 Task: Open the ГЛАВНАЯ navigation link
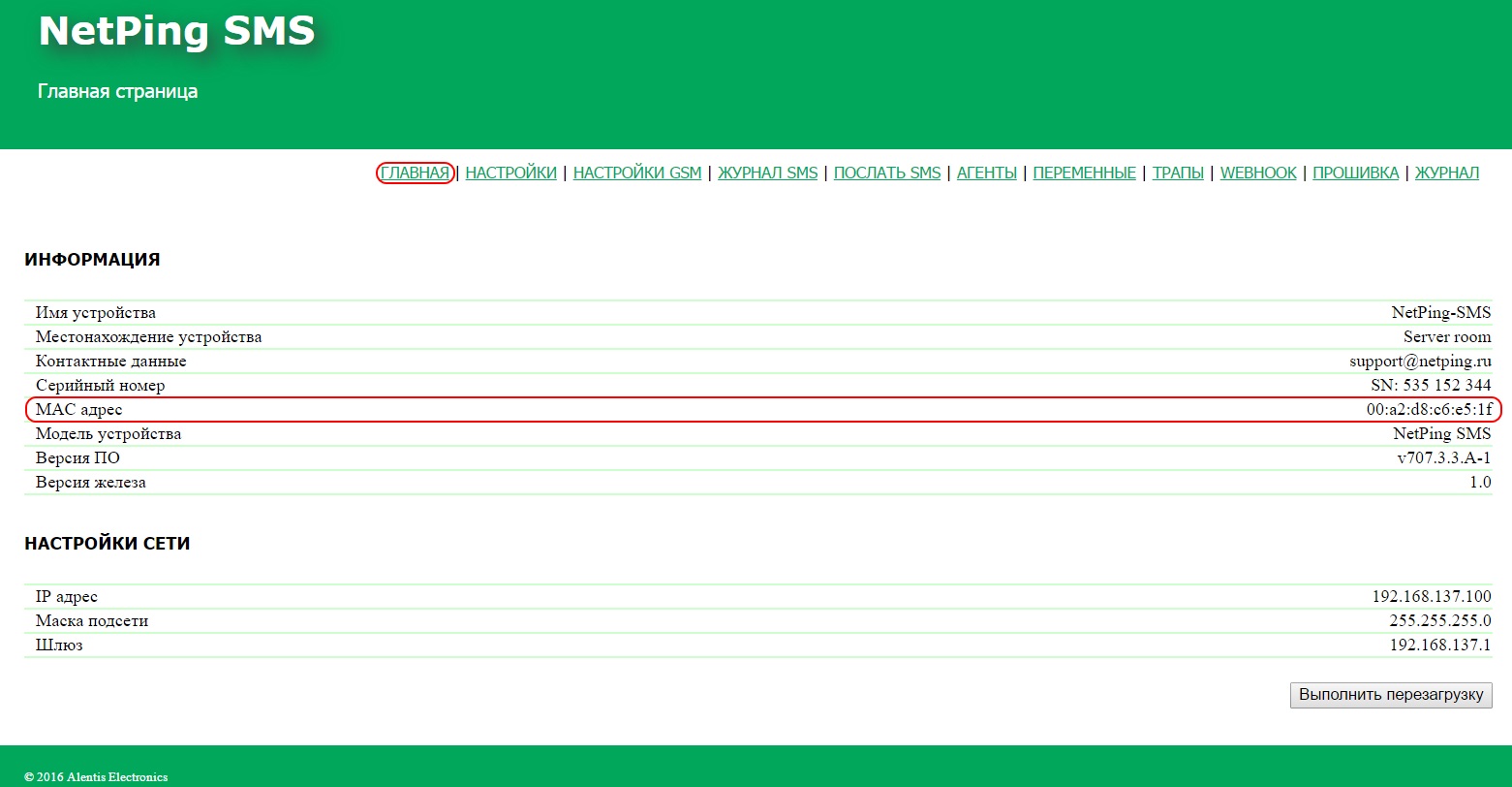coord(416,173)
